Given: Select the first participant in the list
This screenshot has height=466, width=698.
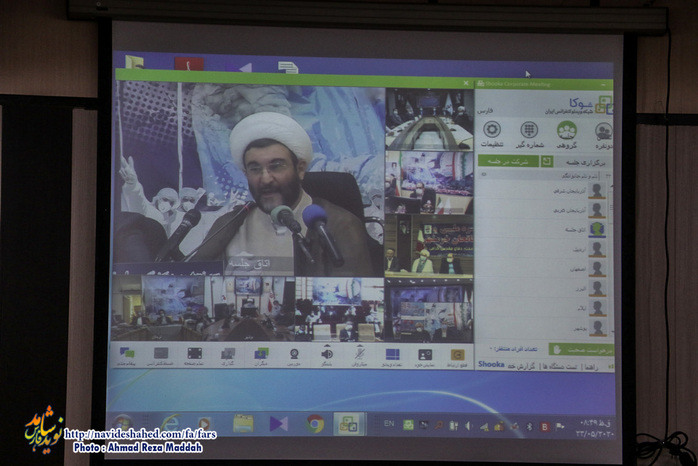Looking at the screenshot, I should tap(596, 190).
